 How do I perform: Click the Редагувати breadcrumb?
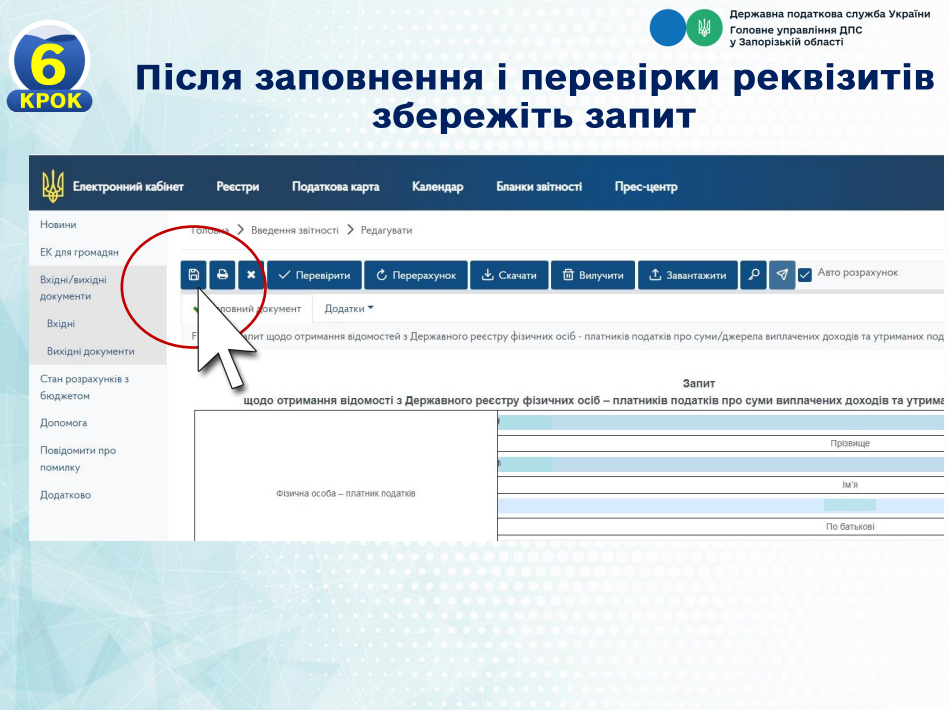(x=387, y=230)
